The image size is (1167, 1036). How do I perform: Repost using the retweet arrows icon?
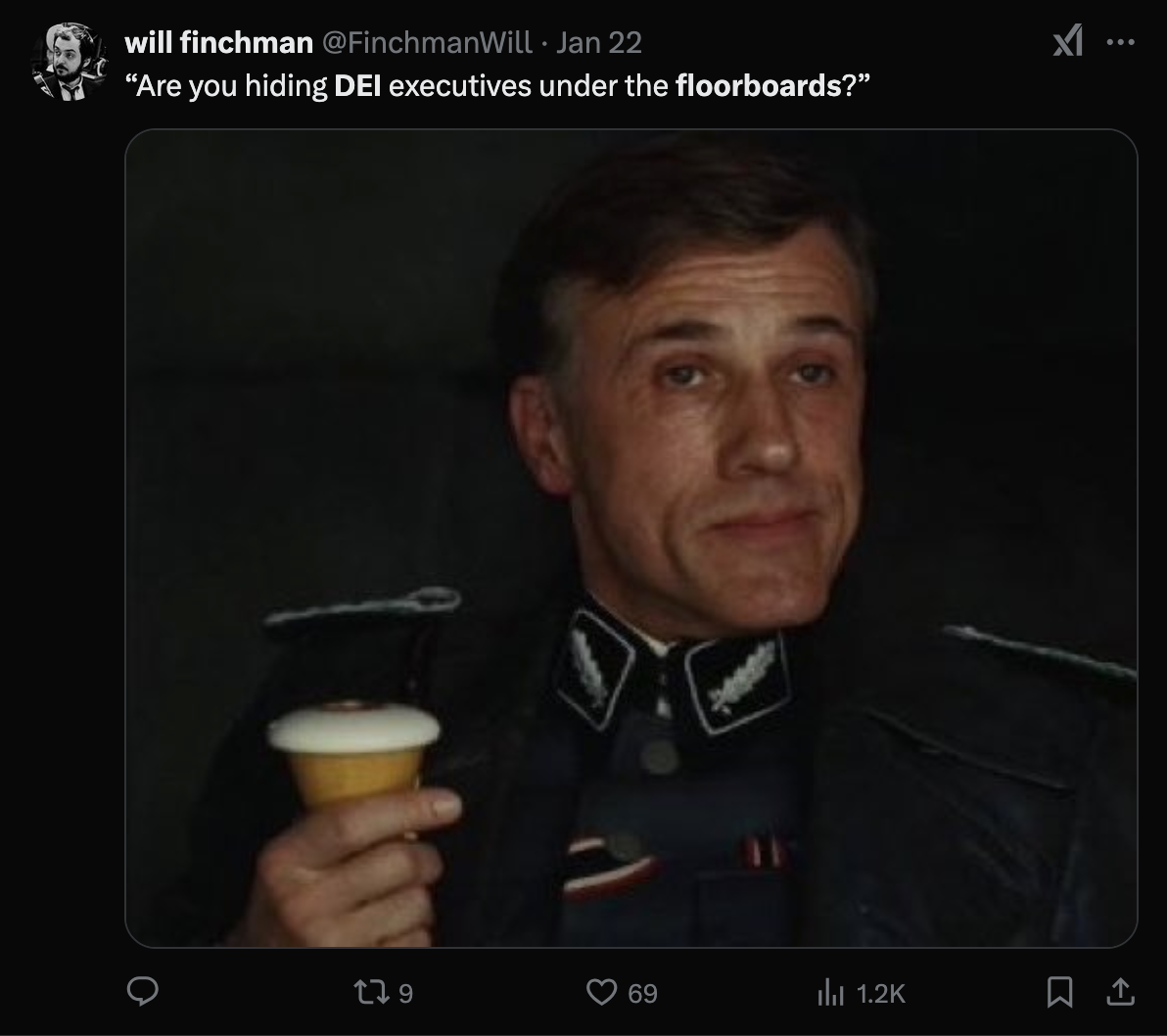(371, 992)
